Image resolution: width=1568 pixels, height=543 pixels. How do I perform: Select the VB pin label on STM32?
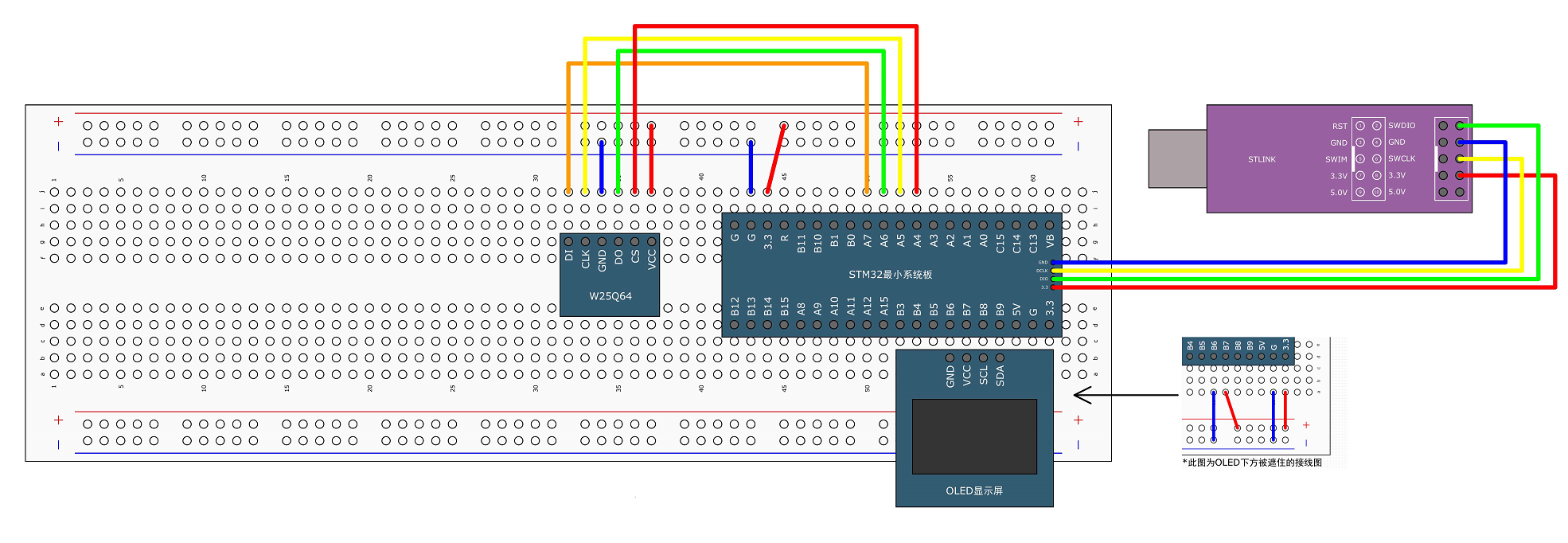click(1050, 240)
